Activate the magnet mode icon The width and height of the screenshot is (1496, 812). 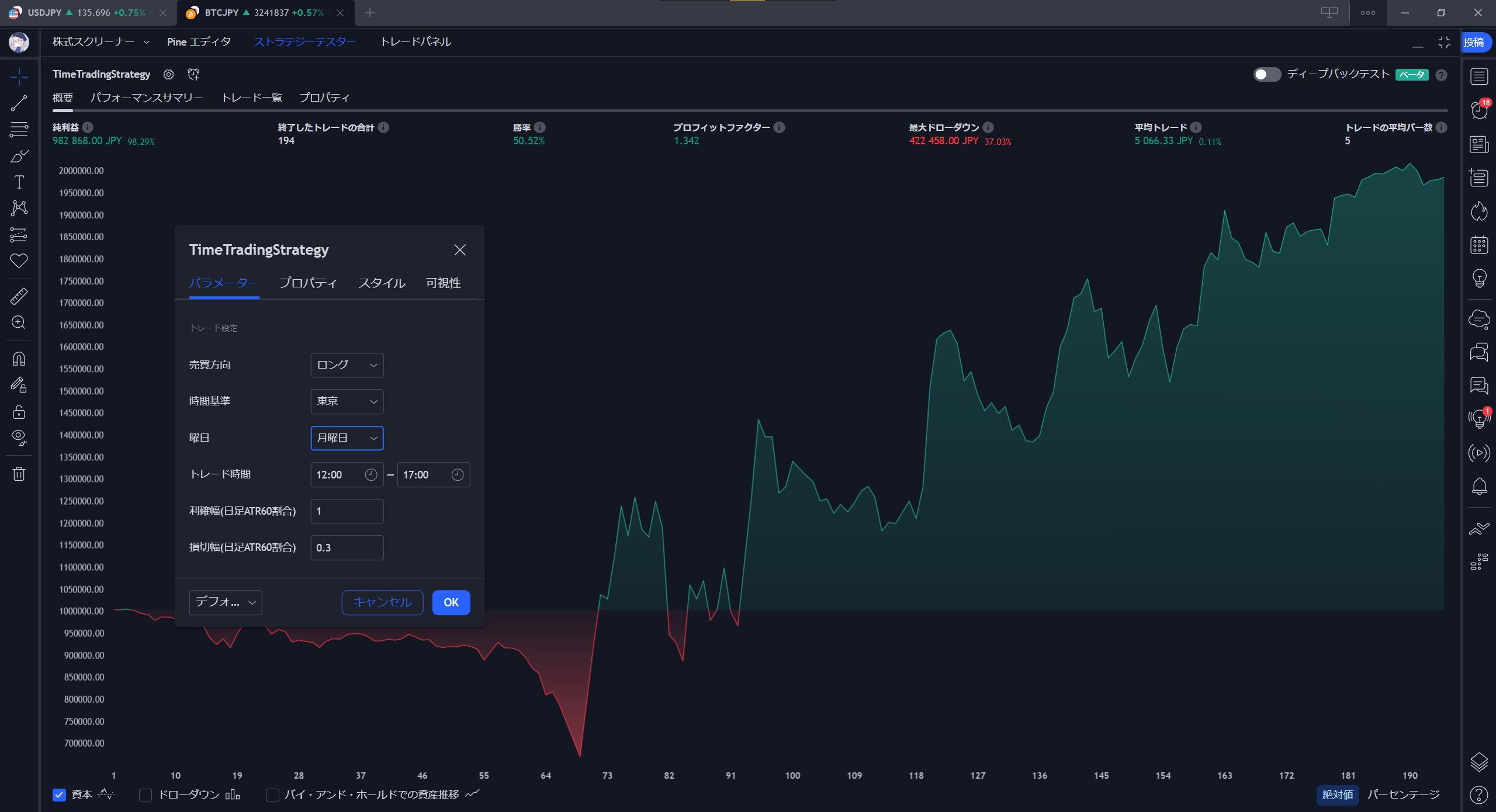pos(19,359)
